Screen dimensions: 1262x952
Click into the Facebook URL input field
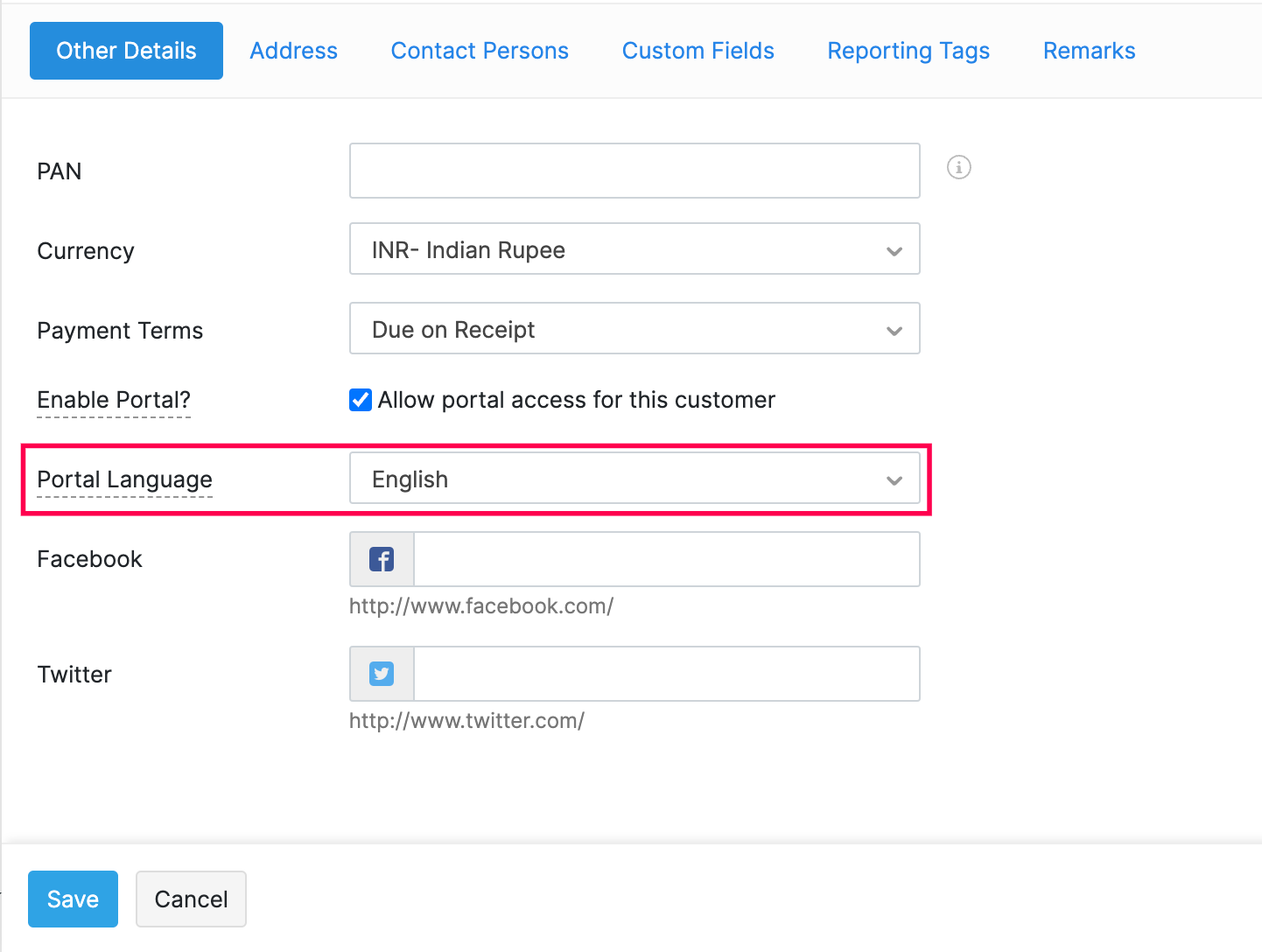(665, 559)
